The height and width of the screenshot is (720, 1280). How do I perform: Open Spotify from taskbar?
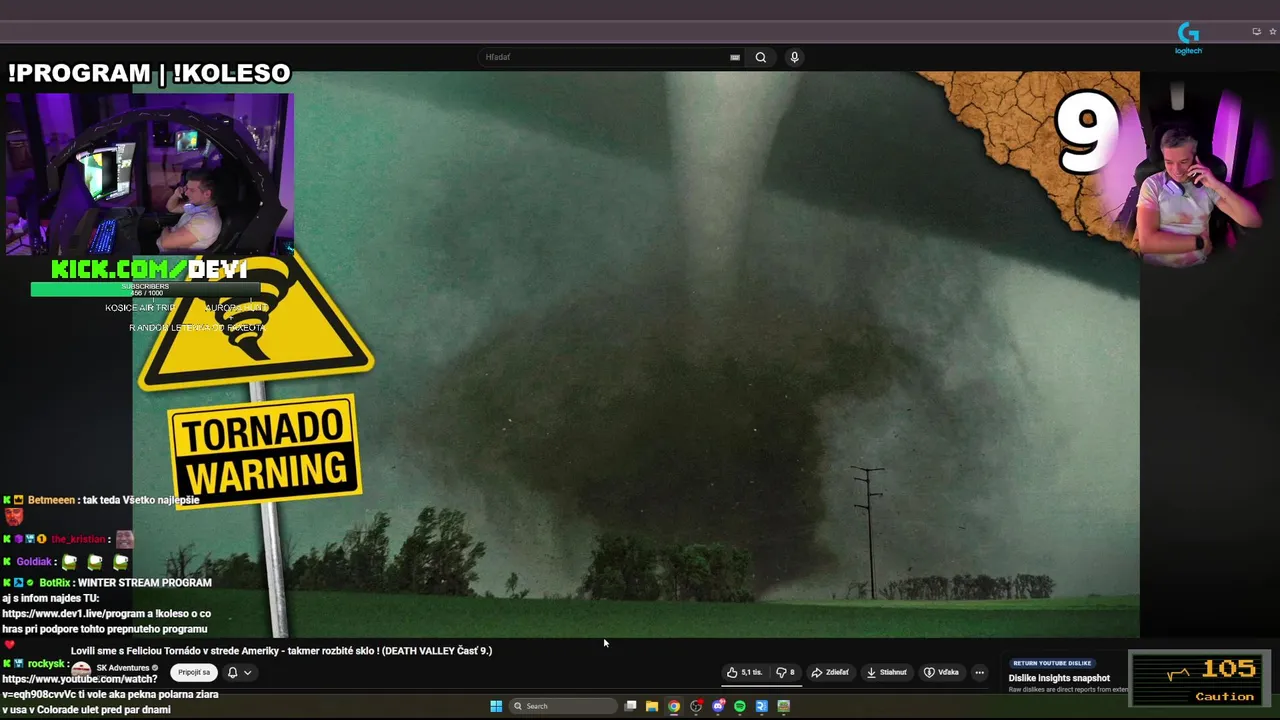[740, 706]
